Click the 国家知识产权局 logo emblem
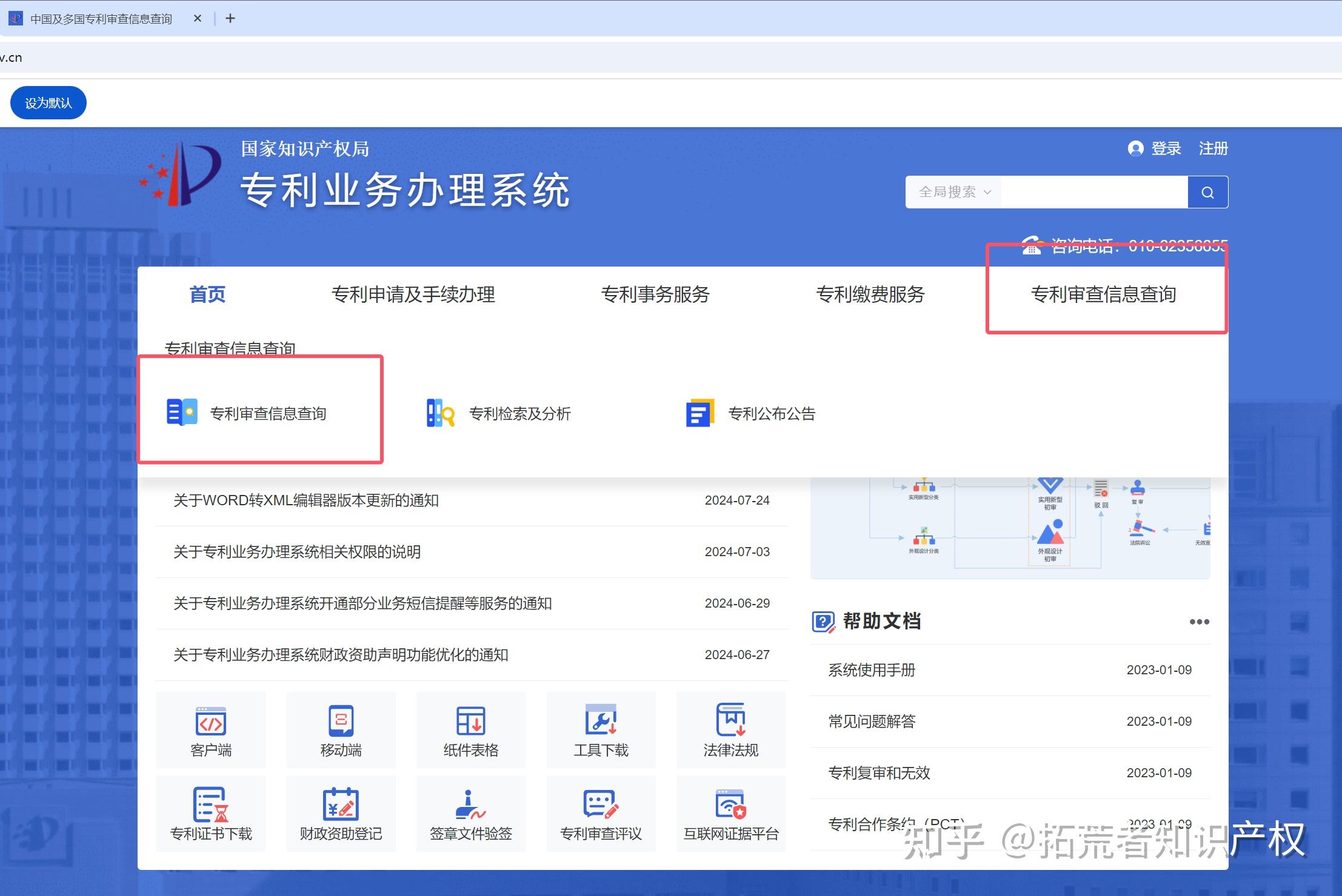Image resolution: width=1342 pixels, height=896 pixels. point(179,174)
